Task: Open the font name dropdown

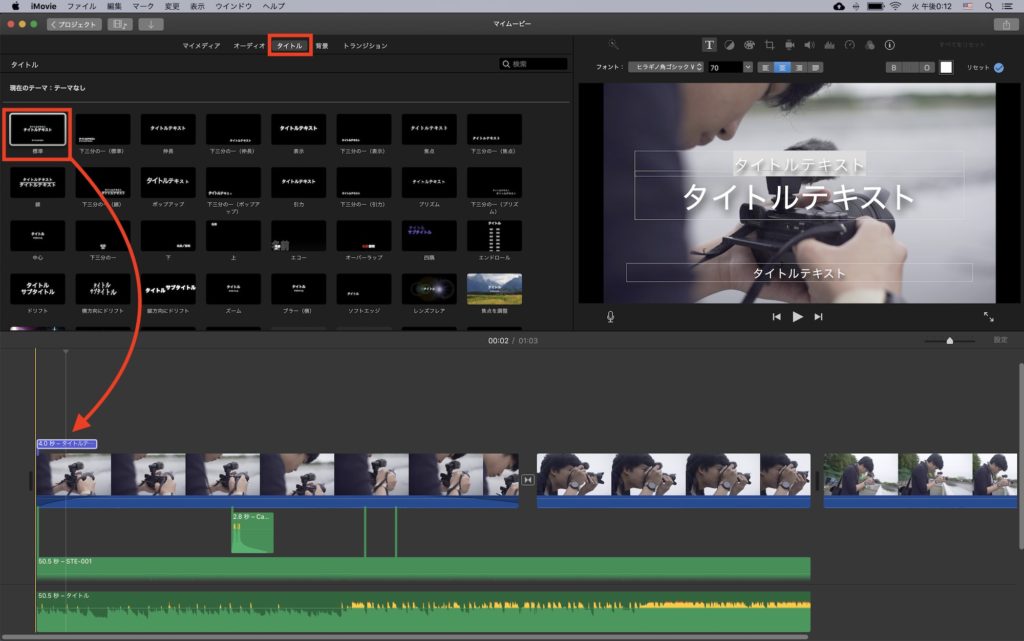Action: 666,67
